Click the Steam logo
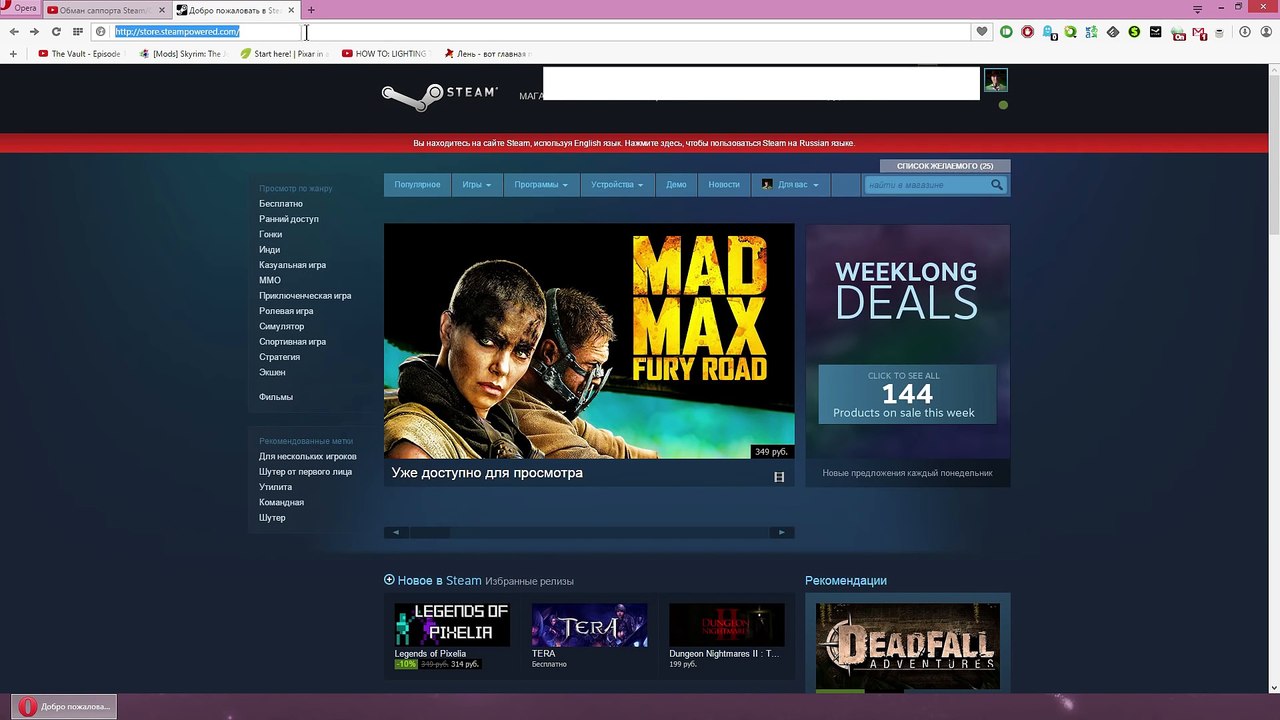Viewport: 1280px width, 720px height. pyautogui.click(x=439, y=97)
